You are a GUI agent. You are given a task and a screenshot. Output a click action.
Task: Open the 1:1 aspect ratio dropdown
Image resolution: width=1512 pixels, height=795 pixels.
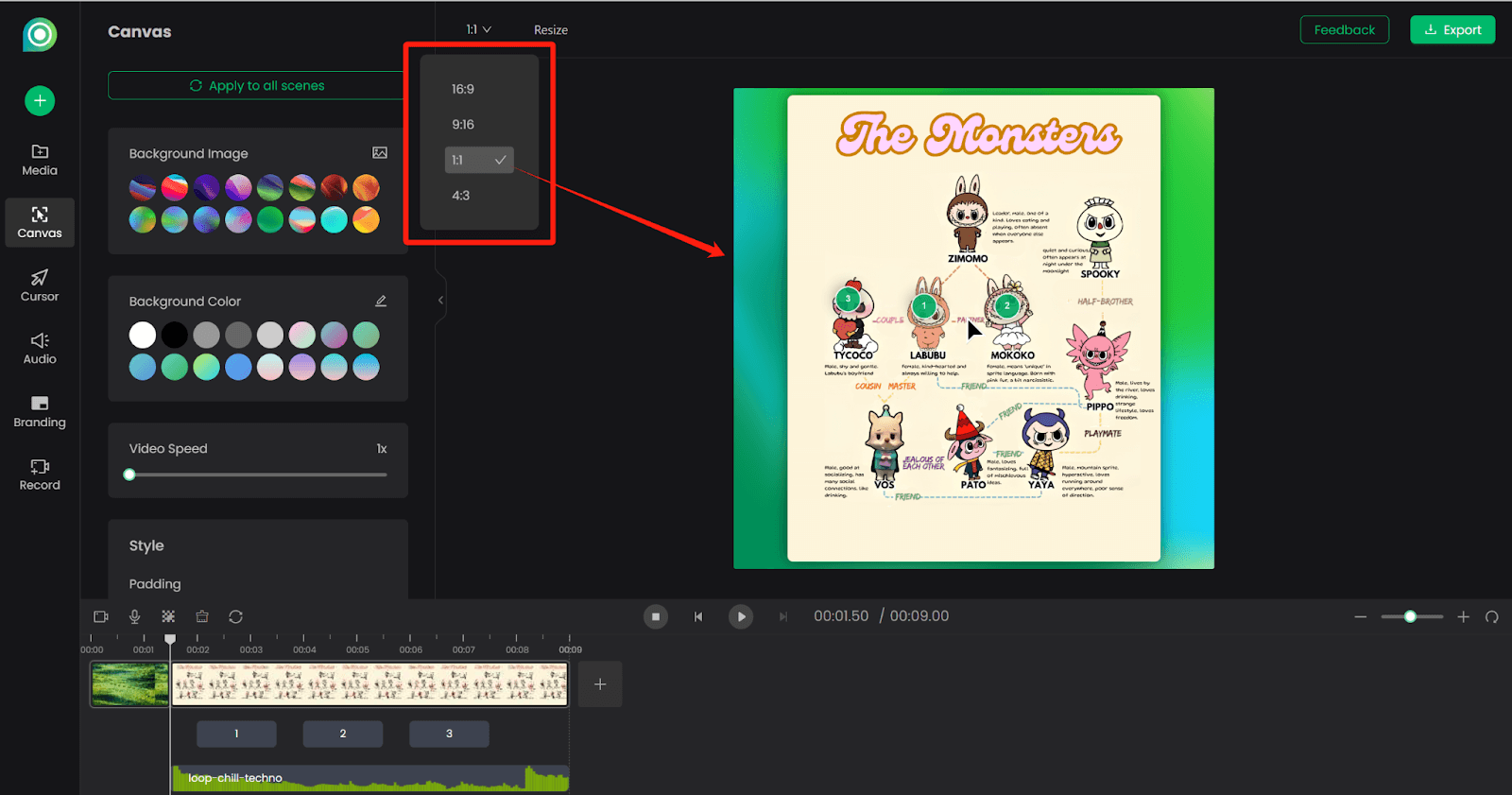coord(479,29)
